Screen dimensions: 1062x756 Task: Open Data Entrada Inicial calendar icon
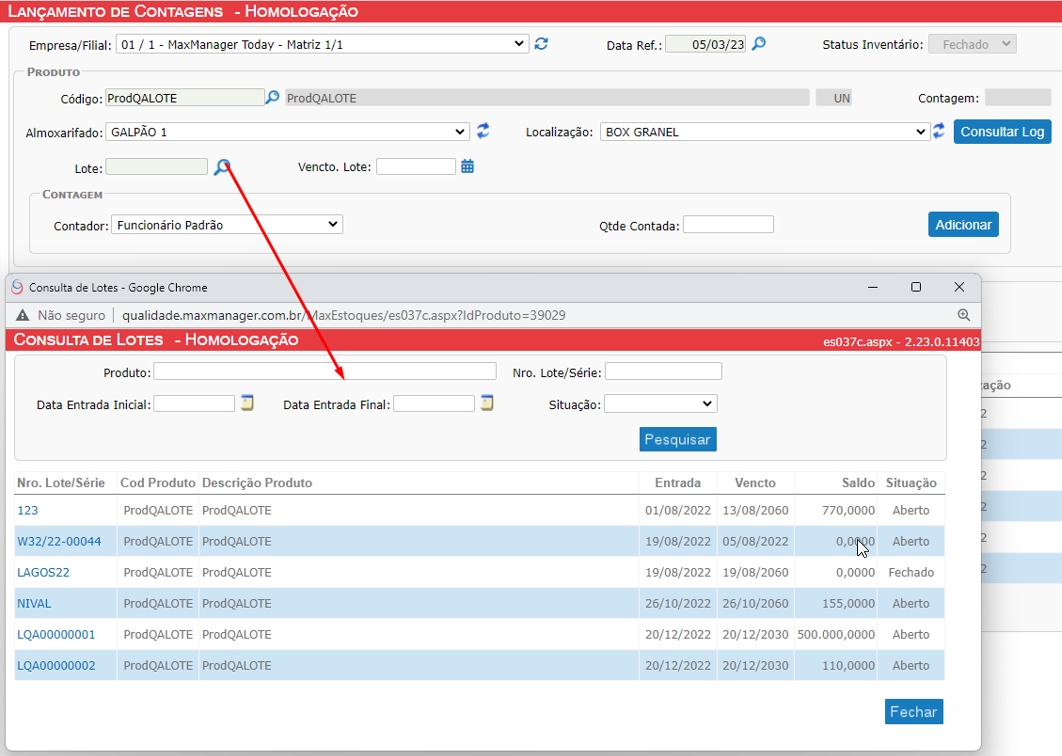pos(247,403)
